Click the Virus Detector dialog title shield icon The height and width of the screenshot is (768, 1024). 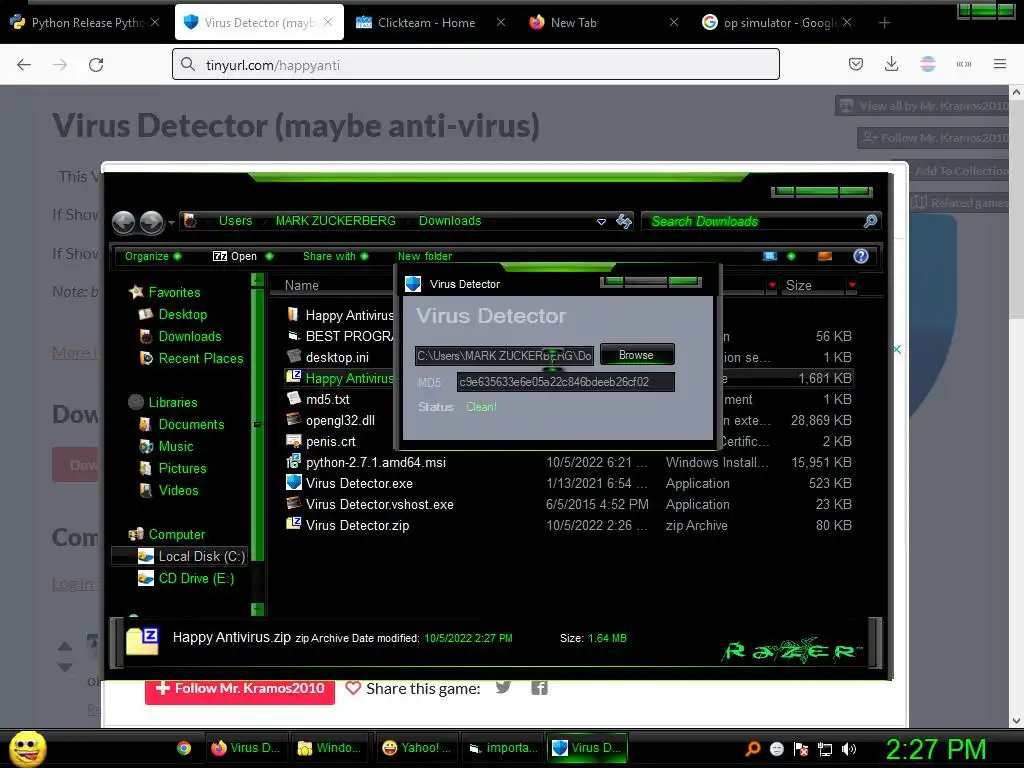(413, 283)
